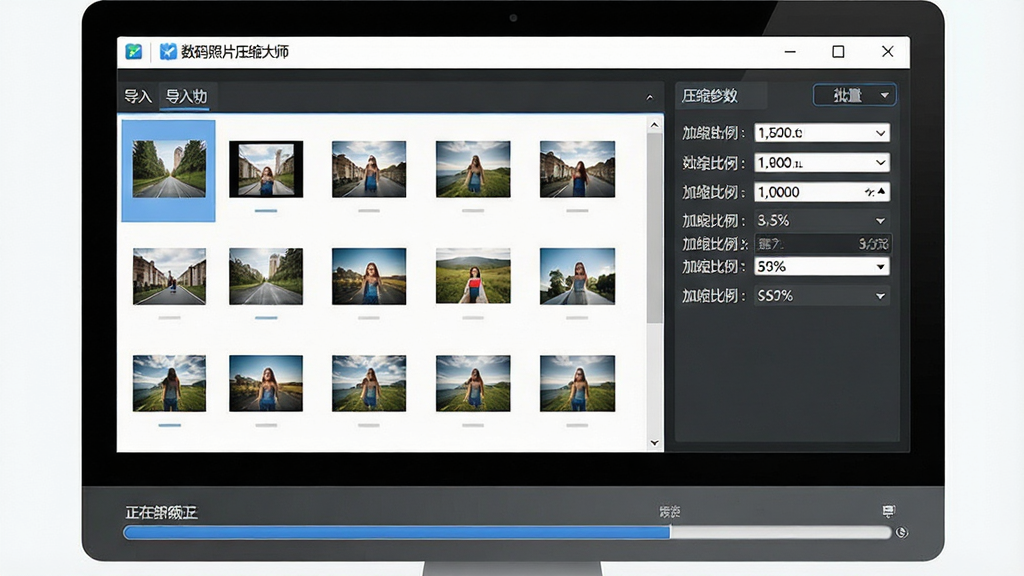Select the last thumbnail in the third row
This screenshot has width=1024, height=576.
577,383
